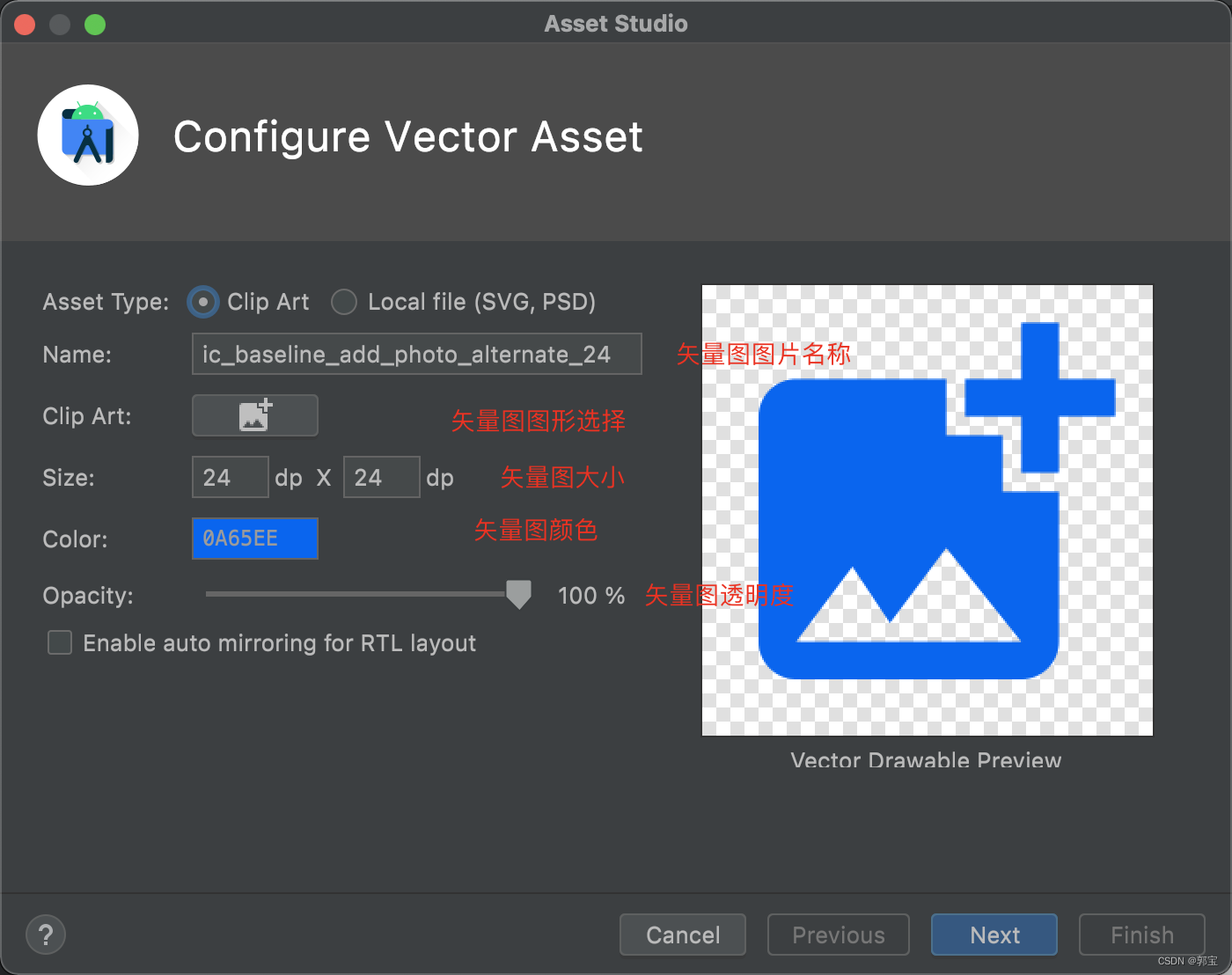Select Local file (SVG, PSD) radio button
This screenshot has height=975, width=1232.
click(344, 302)
